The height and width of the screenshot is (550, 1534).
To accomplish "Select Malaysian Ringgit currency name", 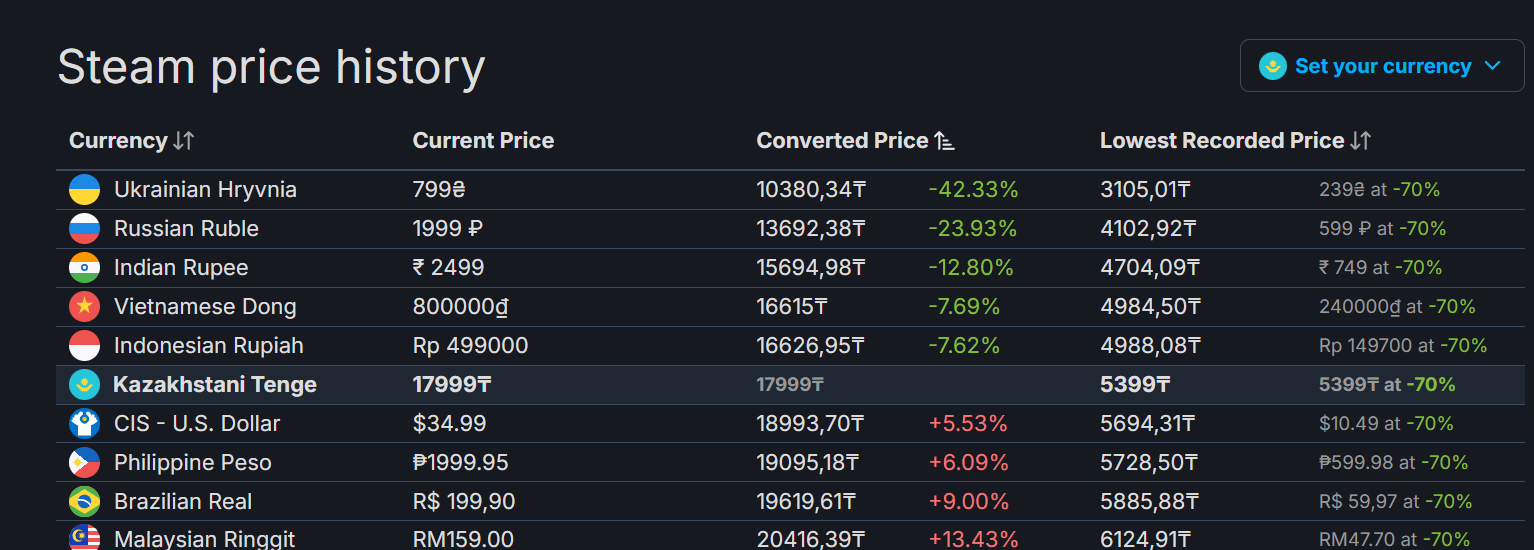I will pos(204,539).
